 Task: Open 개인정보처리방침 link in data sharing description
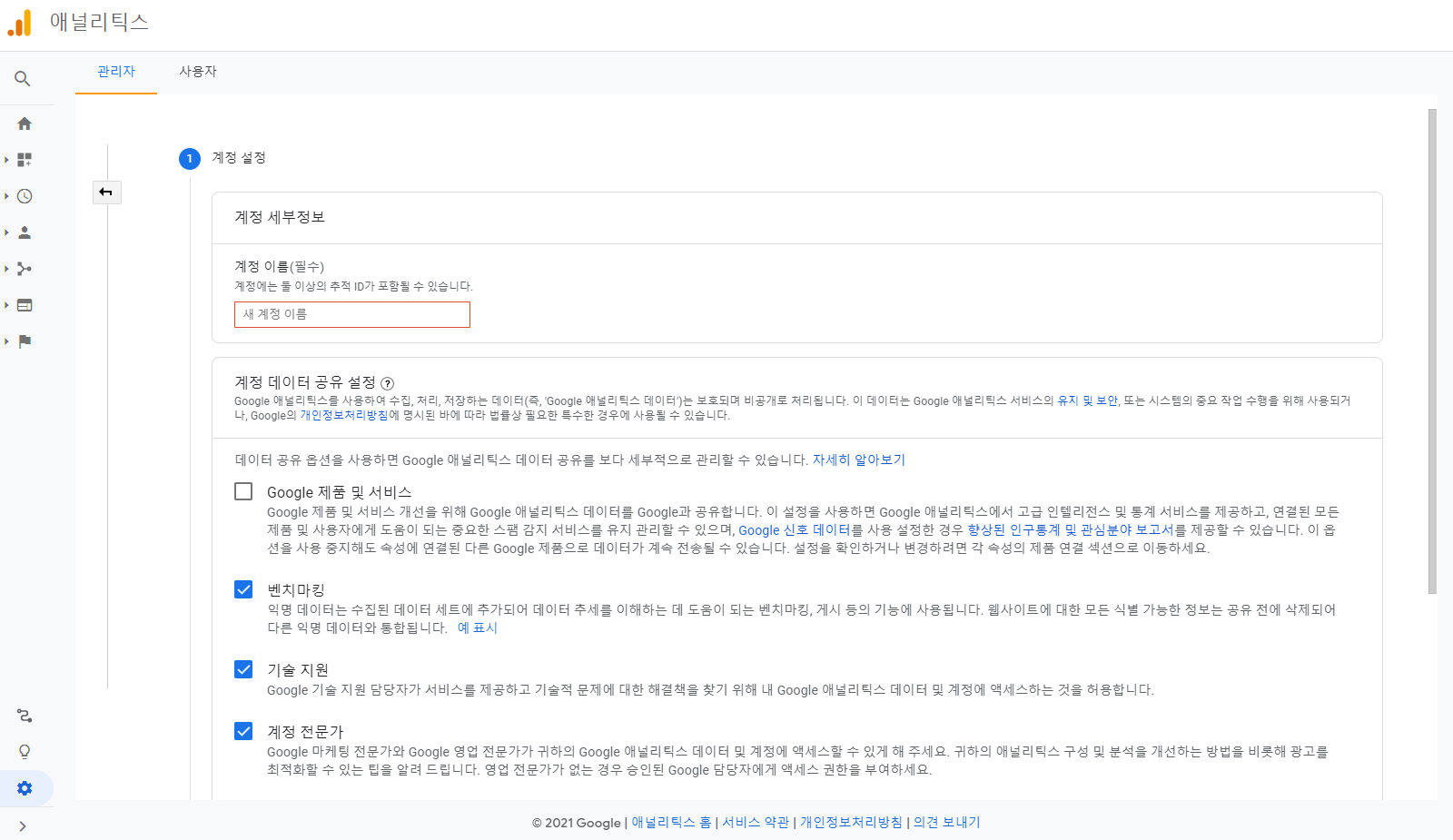[344, 415]
